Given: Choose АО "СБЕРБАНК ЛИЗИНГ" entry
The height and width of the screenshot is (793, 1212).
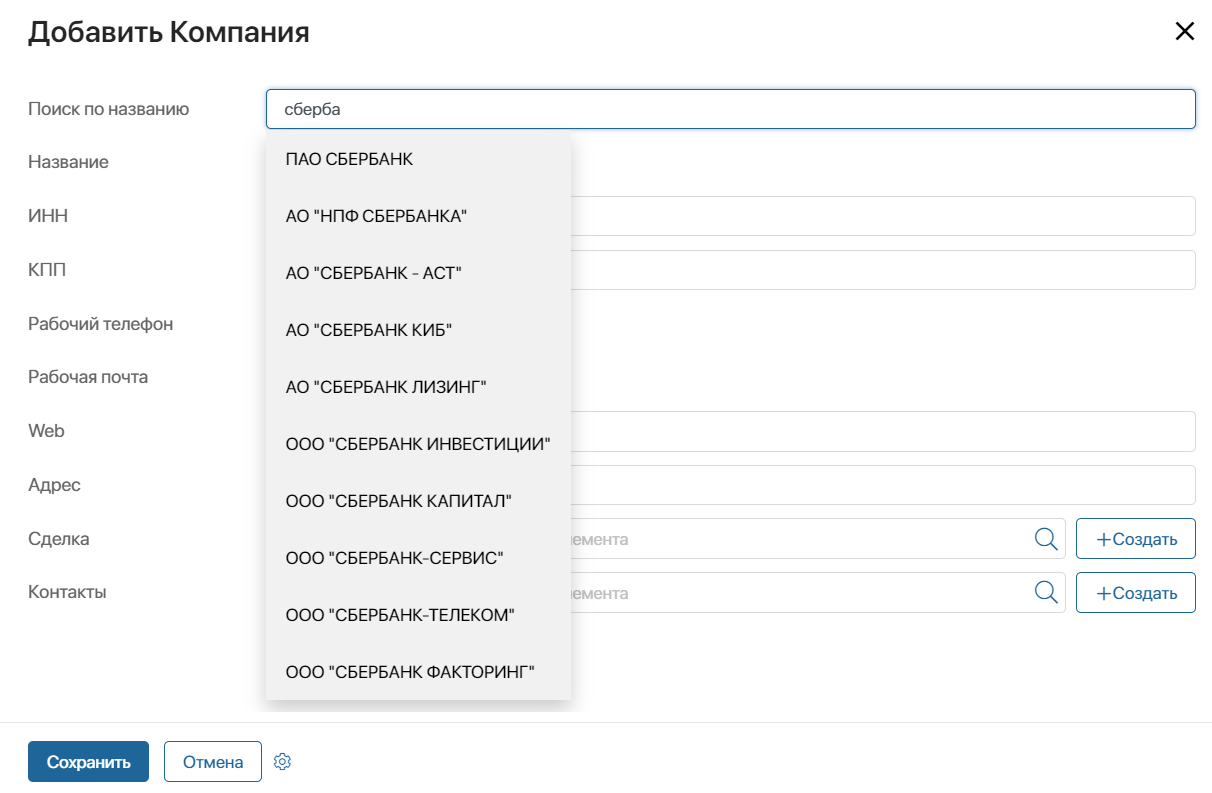Looking at the screenshot, I should [418, 387].
